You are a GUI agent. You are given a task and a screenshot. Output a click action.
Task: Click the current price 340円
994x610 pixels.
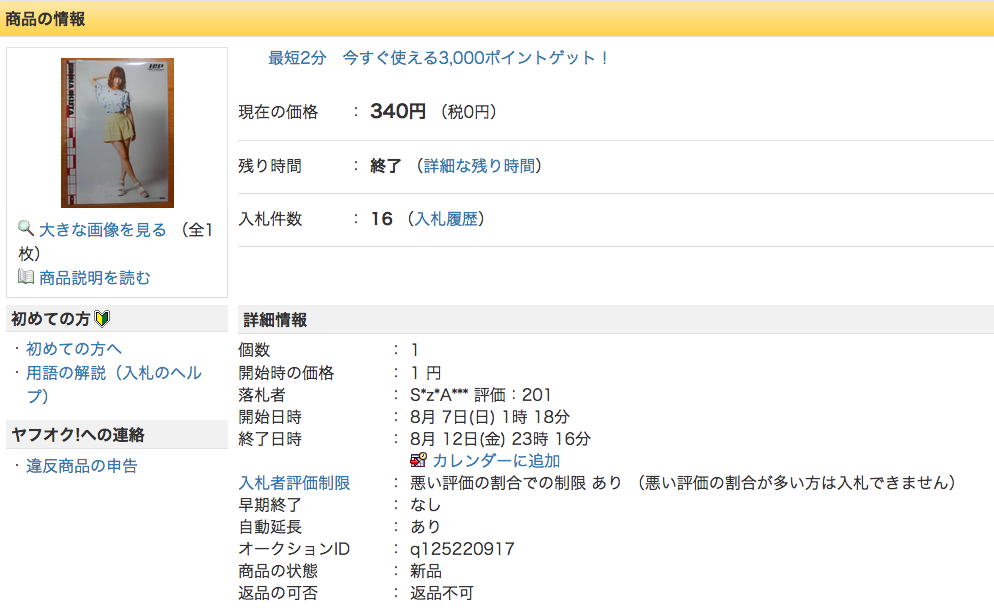(398, 111)
